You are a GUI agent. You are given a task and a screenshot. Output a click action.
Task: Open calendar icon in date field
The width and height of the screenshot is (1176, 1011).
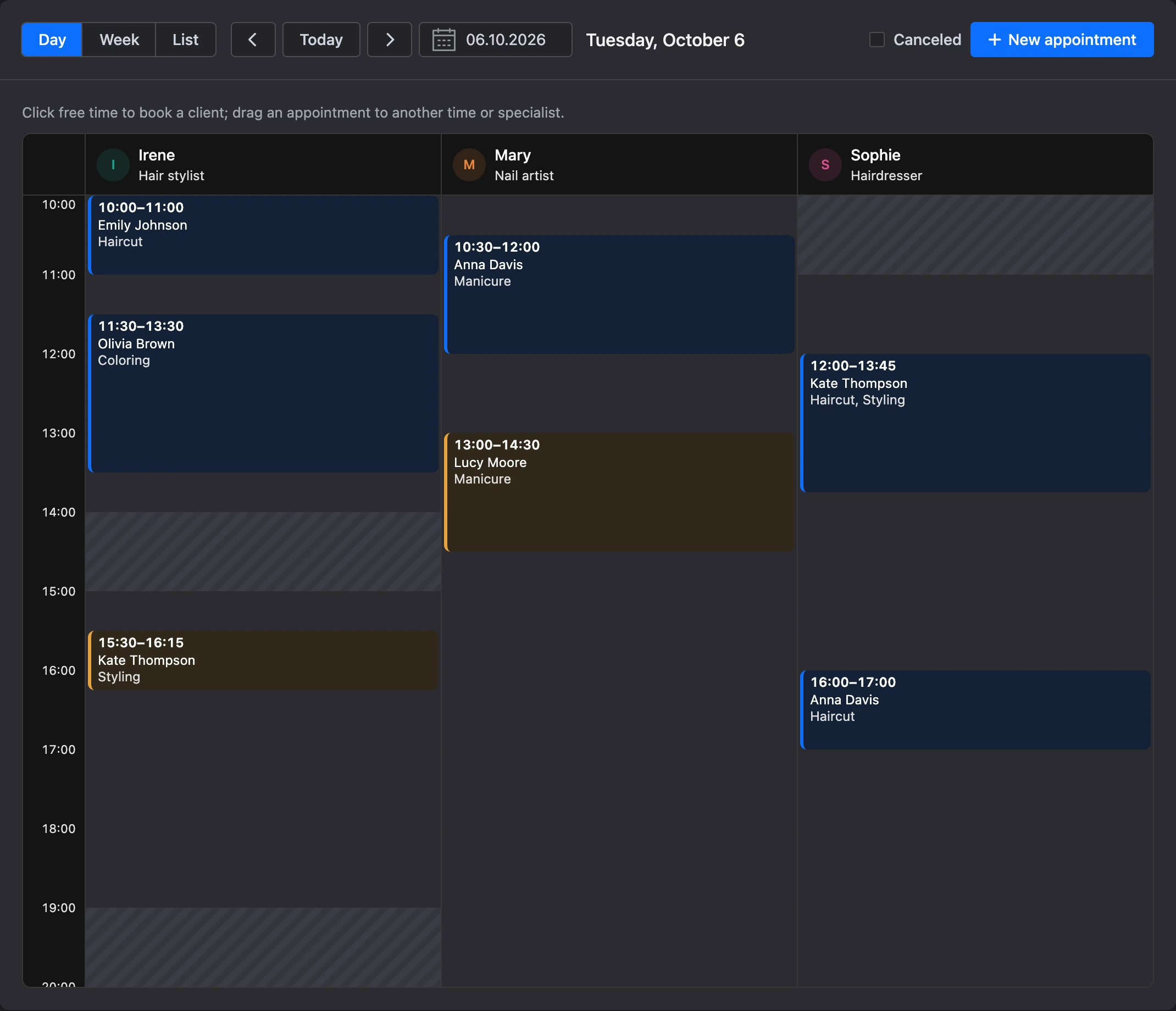444,40
